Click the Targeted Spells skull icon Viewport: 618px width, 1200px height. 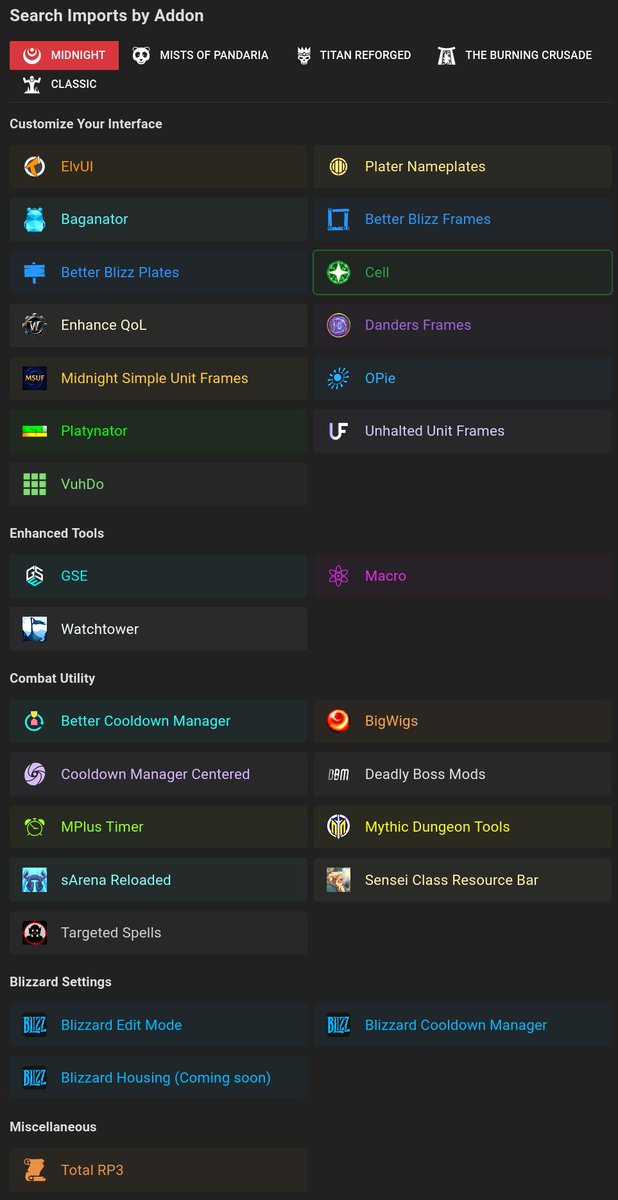(35, 934)
